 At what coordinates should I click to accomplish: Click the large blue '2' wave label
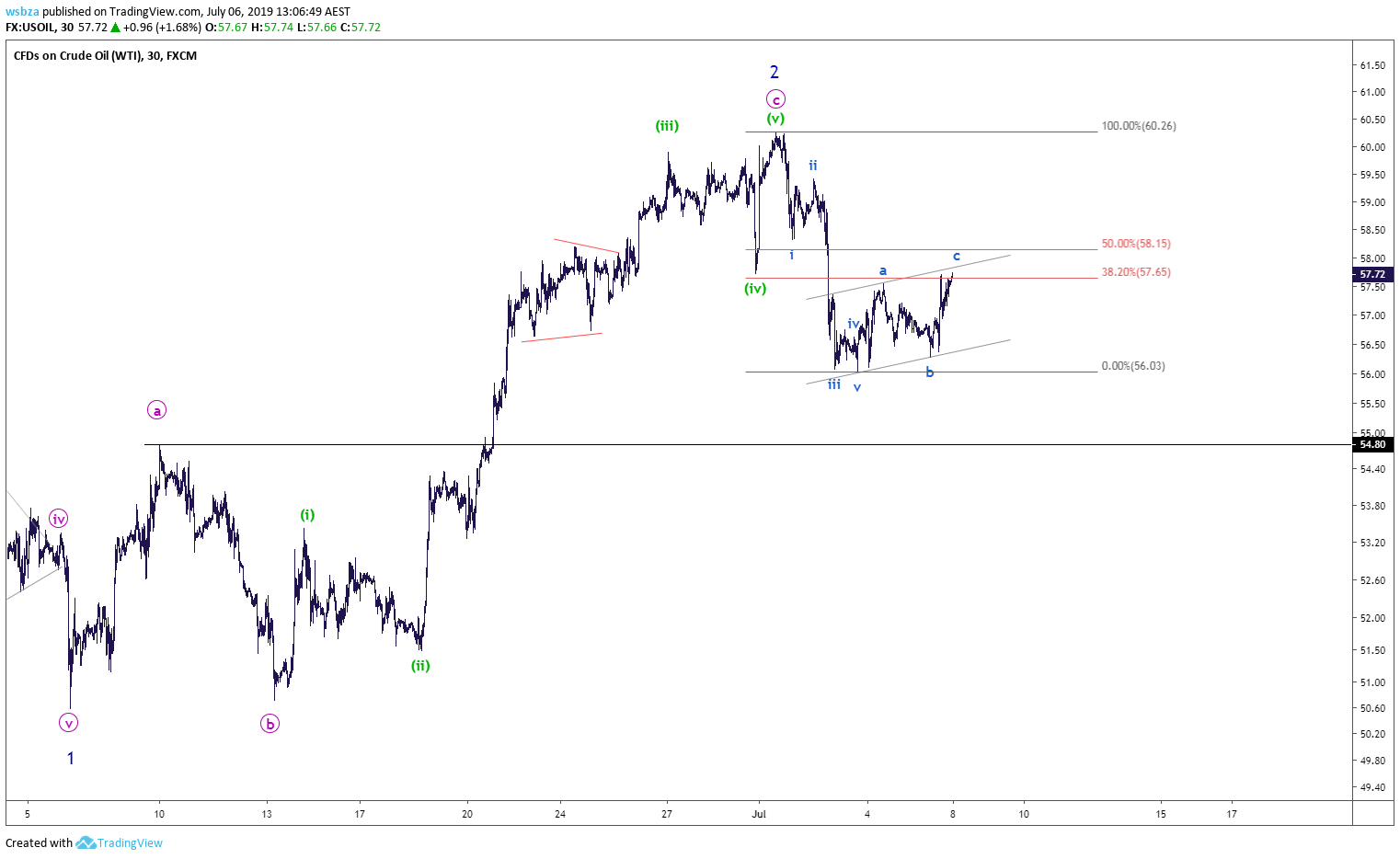pos(775,72)
